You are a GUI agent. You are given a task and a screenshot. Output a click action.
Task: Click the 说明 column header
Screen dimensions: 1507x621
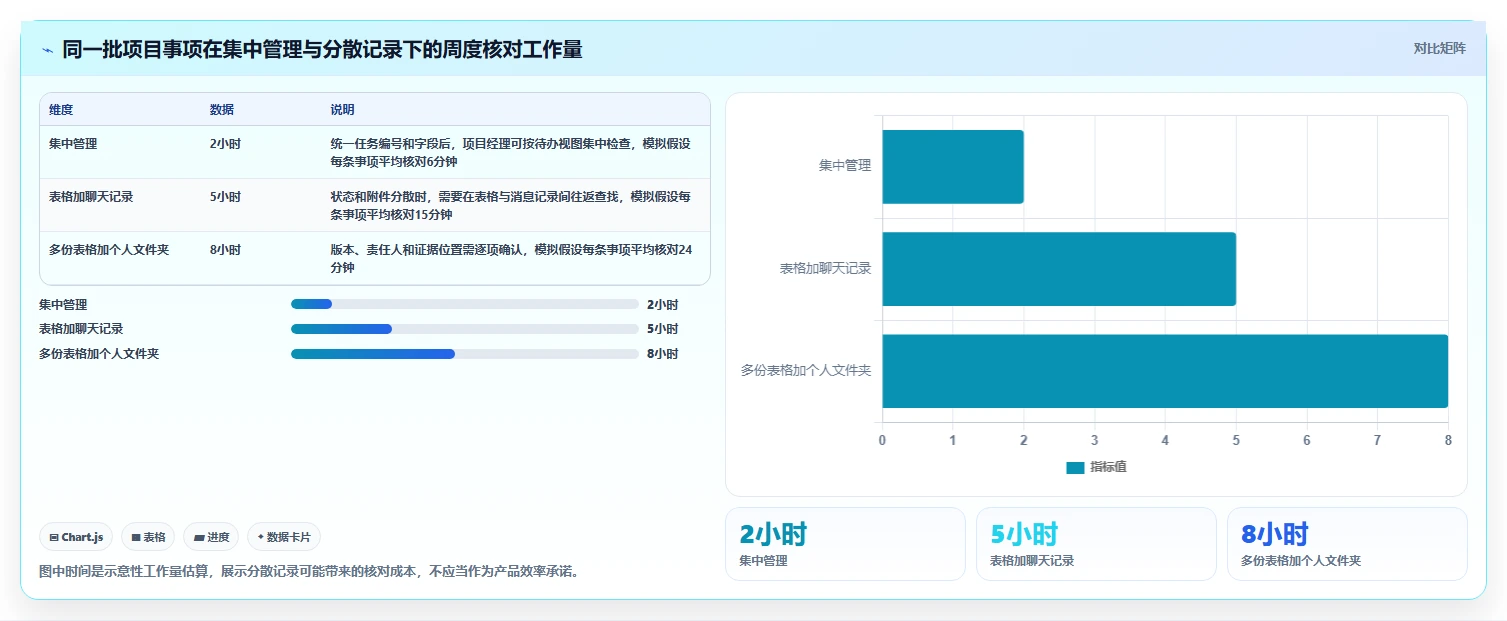click(343, 110)
